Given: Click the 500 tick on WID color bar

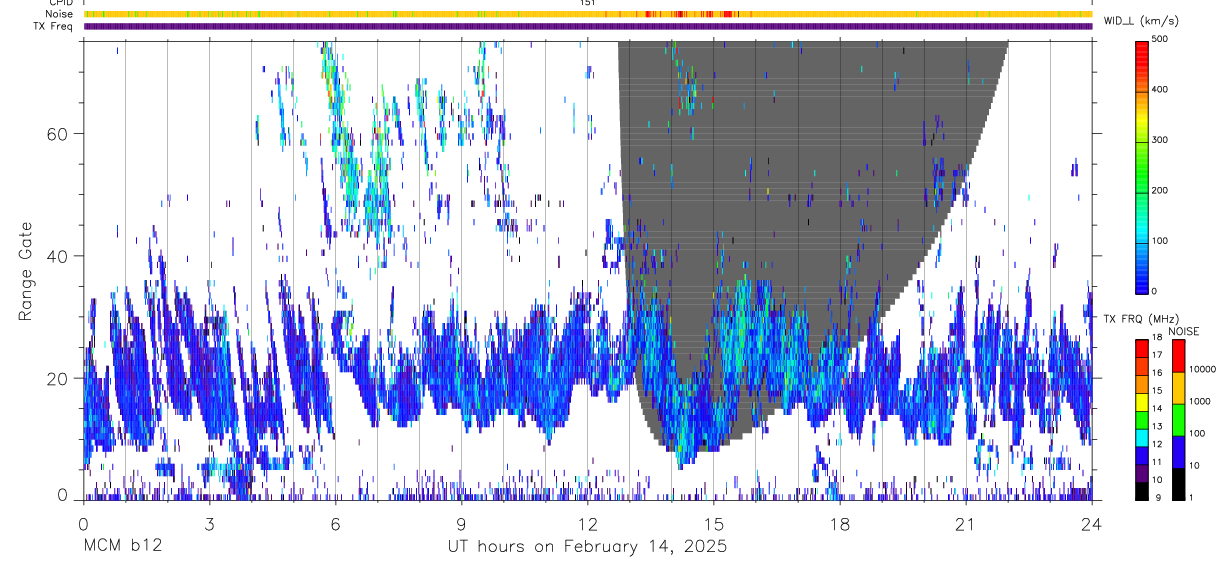Looking at the screenshot, I should (x=1159, y=39).
